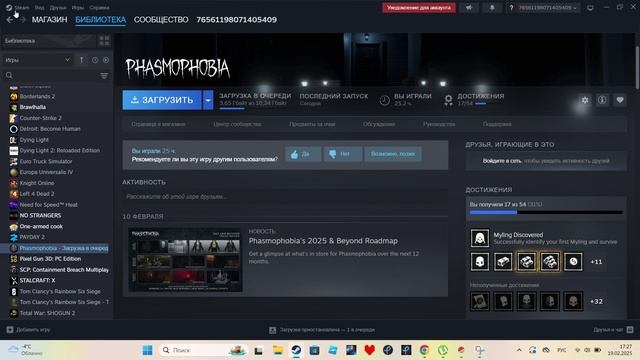Open the game info icon
Viewport: 640px width, 360px height.
(602, 100)
